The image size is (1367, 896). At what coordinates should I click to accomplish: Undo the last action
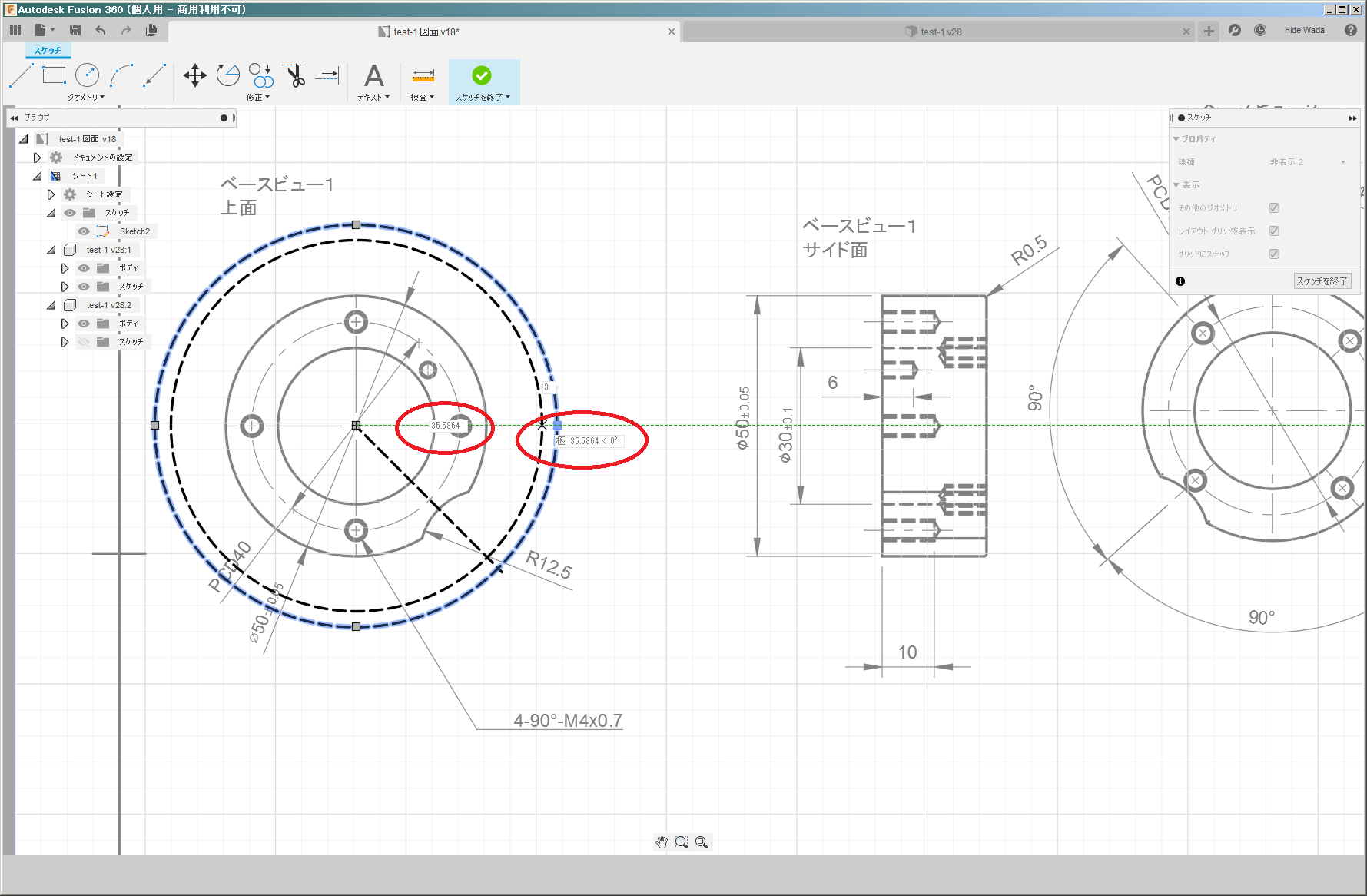pyautogui.click(x=101, y=30)
